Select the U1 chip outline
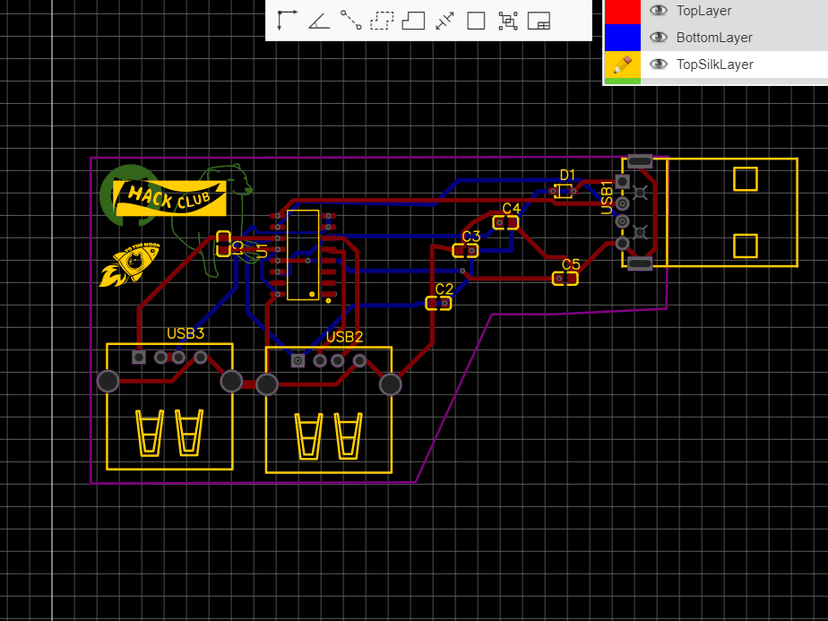The width and height of the screenshot is (828, 621). tap(303, 255)
